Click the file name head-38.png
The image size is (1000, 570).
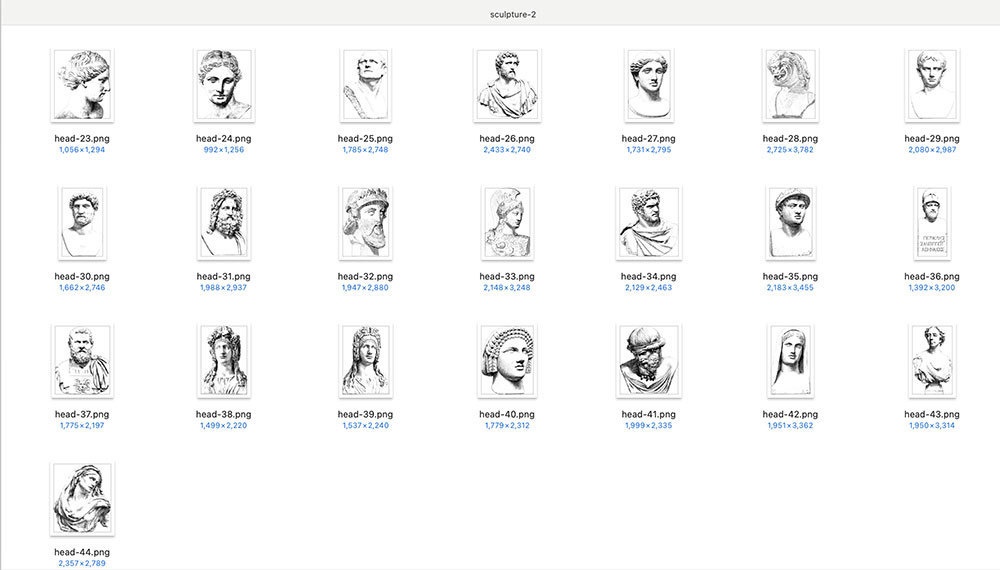click(224, 414)
